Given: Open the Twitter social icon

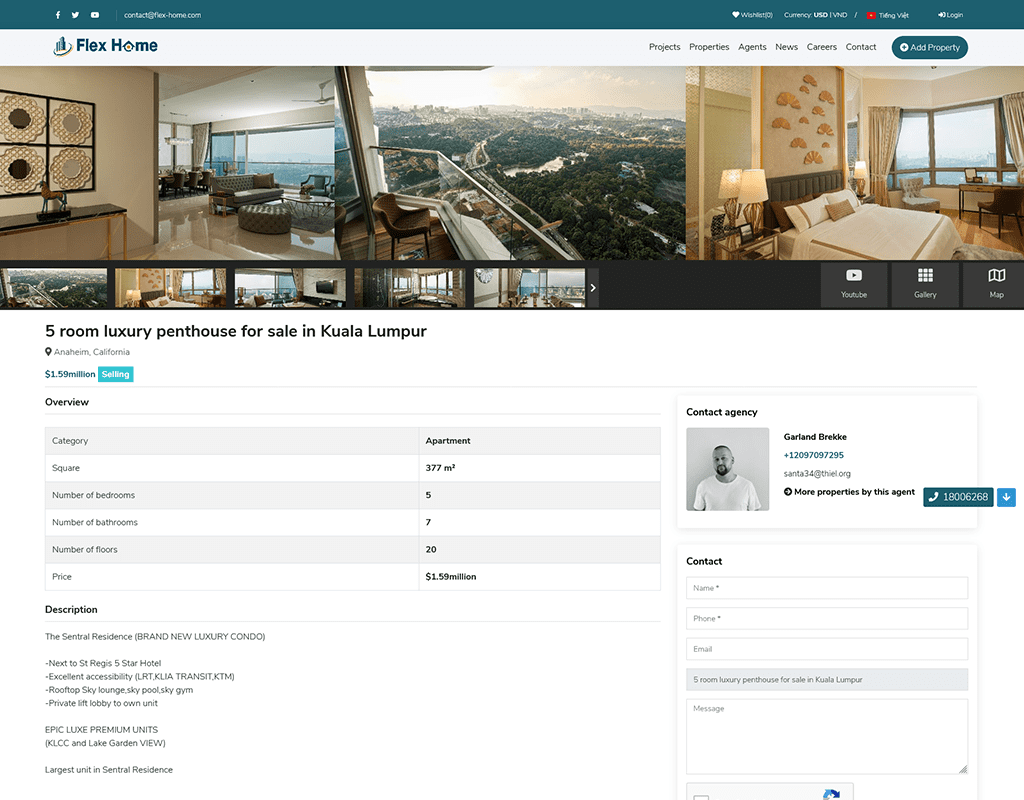Looking at the screenshot, I should coord(76,15).
